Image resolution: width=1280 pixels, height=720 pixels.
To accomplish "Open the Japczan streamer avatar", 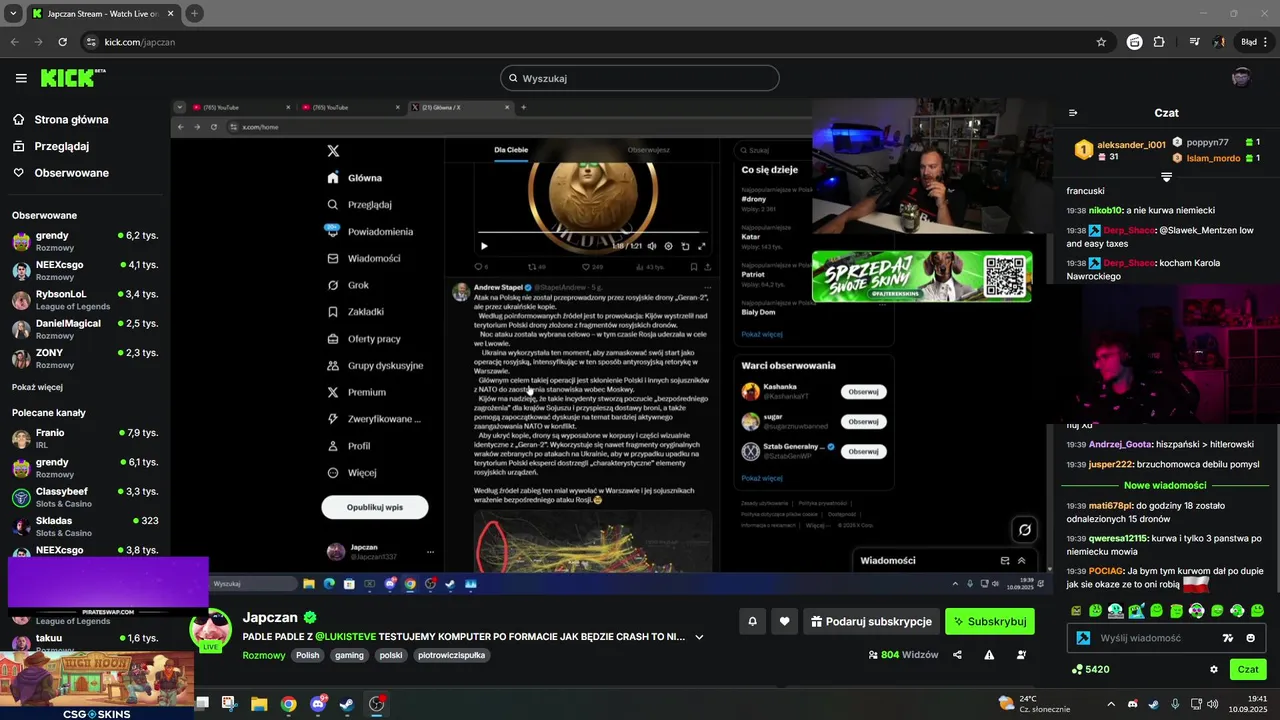I will pos(211,632).
